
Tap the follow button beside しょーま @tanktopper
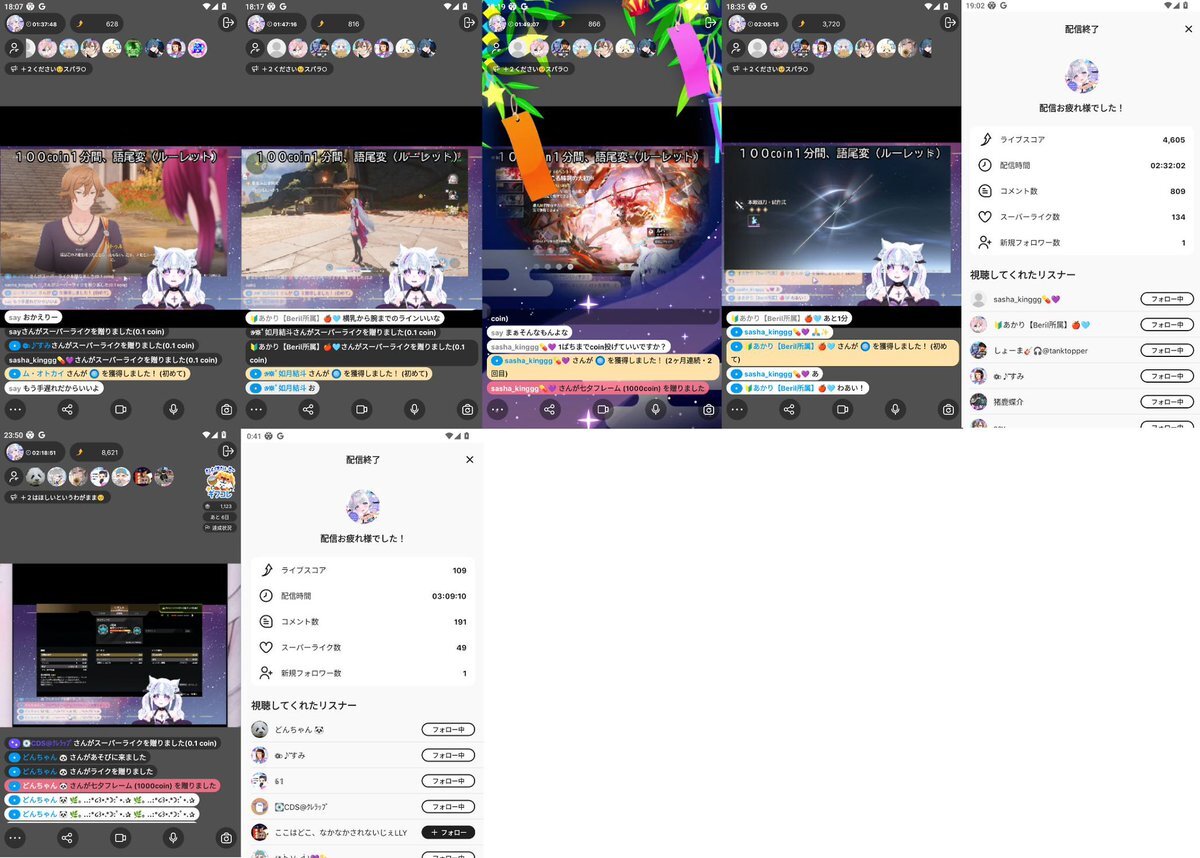pyautogui.click(x=1167, y=350)
